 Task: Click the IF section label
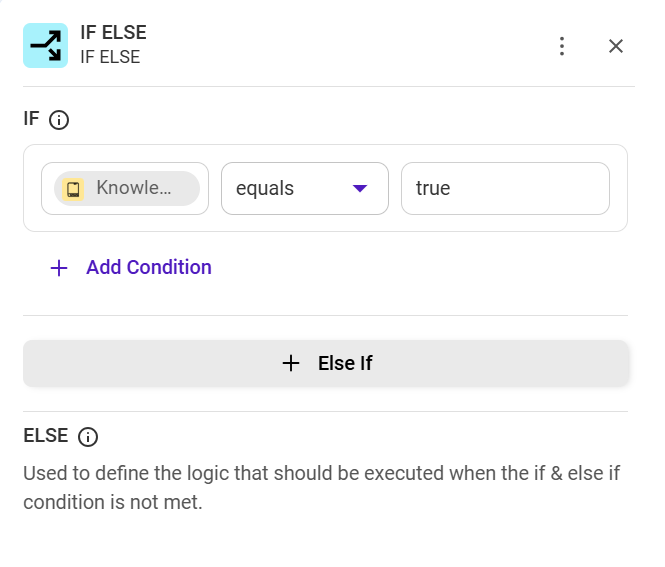tap(31, 120)
